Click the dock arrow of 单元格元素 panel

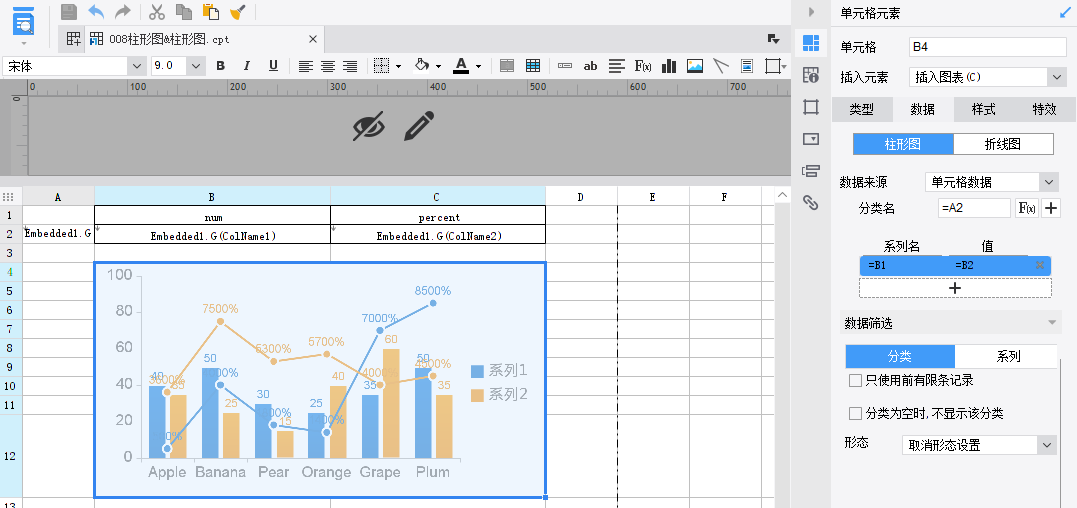1065,12
